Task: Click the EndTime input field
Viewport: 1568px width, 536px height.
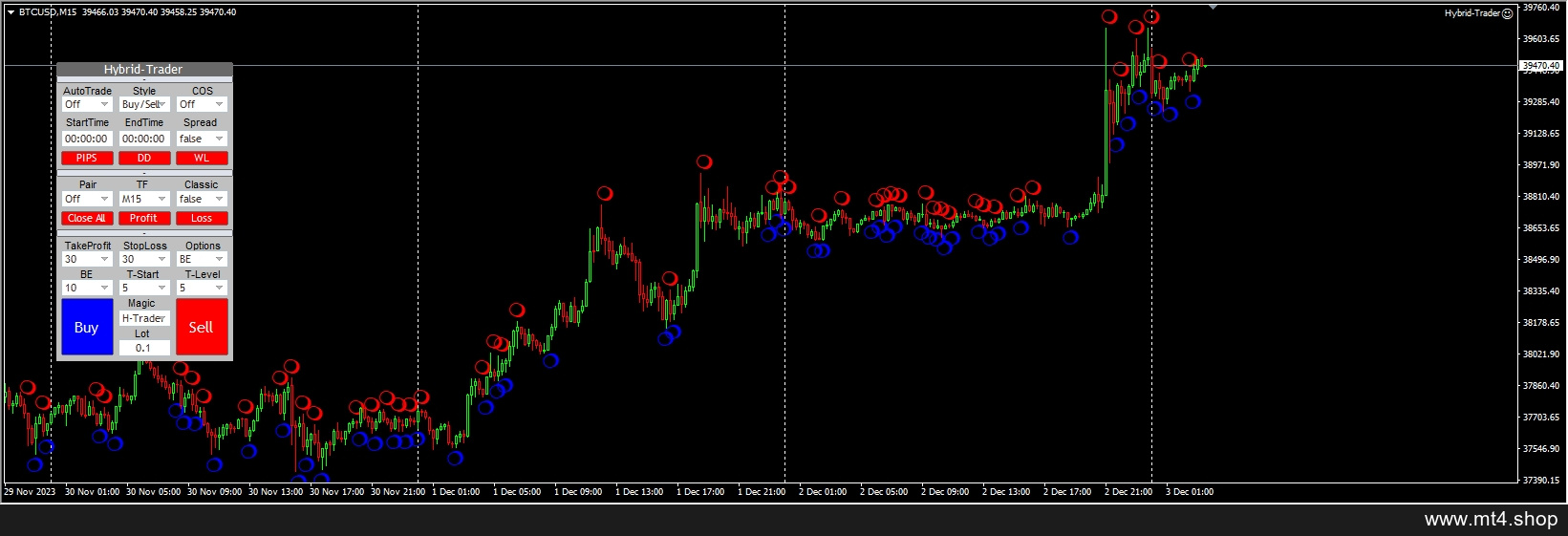Action: pyautogui.click(x=144, y=139)
